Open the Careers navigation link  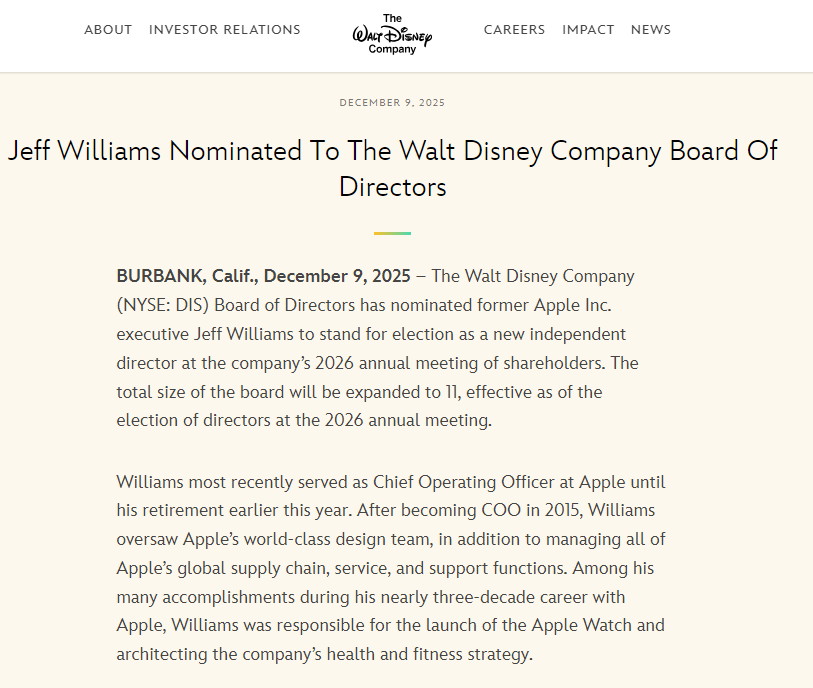click(x=514, y=30)
